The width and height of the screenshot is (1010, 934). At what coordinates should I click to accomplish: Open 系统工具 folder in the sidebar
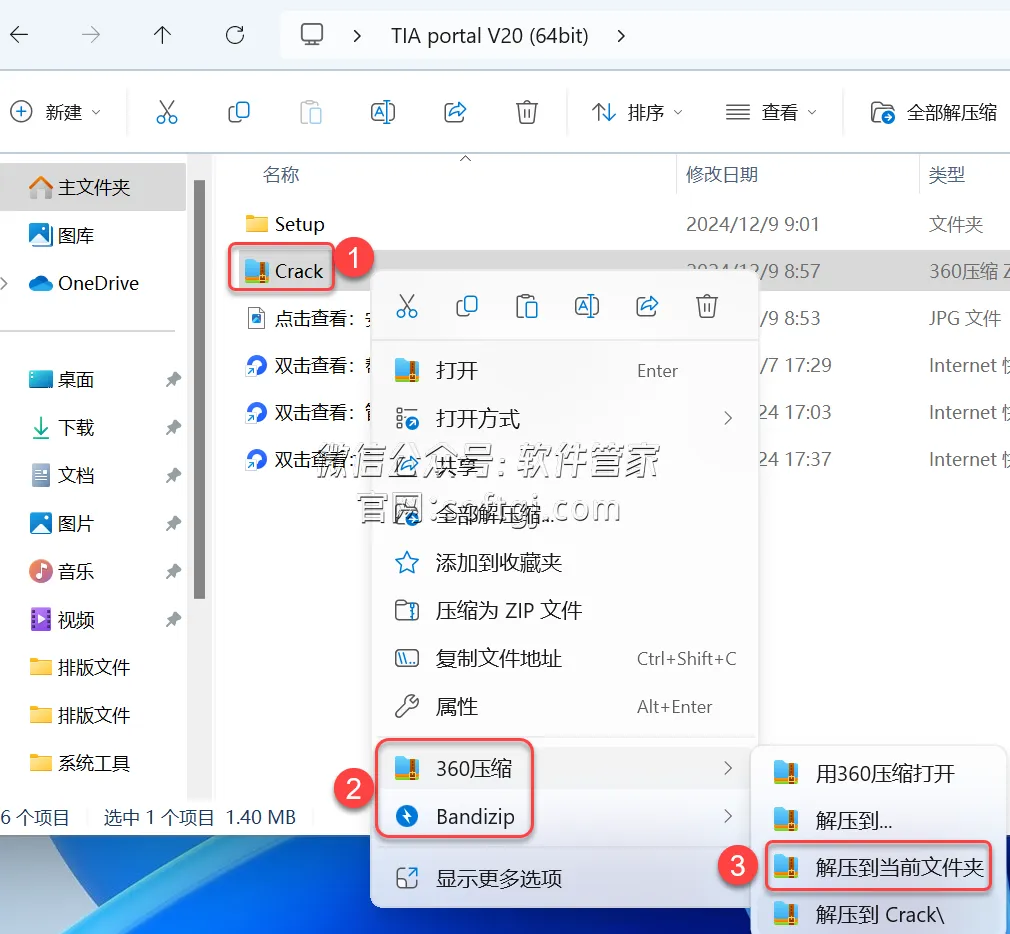click(81, 763)
